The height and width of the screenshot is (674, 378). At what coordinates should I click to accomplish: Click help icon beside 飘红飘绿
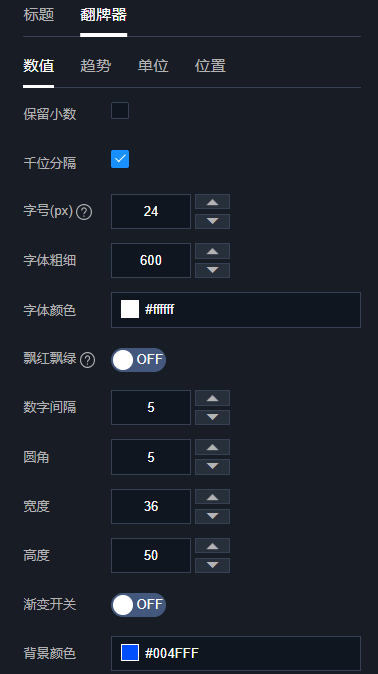[87, 360]
